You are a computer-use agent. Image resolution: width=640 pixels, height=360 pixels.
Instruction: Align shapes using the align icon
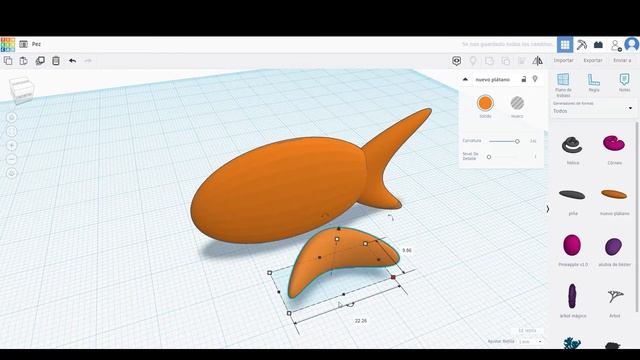click(x=522, y=61)
